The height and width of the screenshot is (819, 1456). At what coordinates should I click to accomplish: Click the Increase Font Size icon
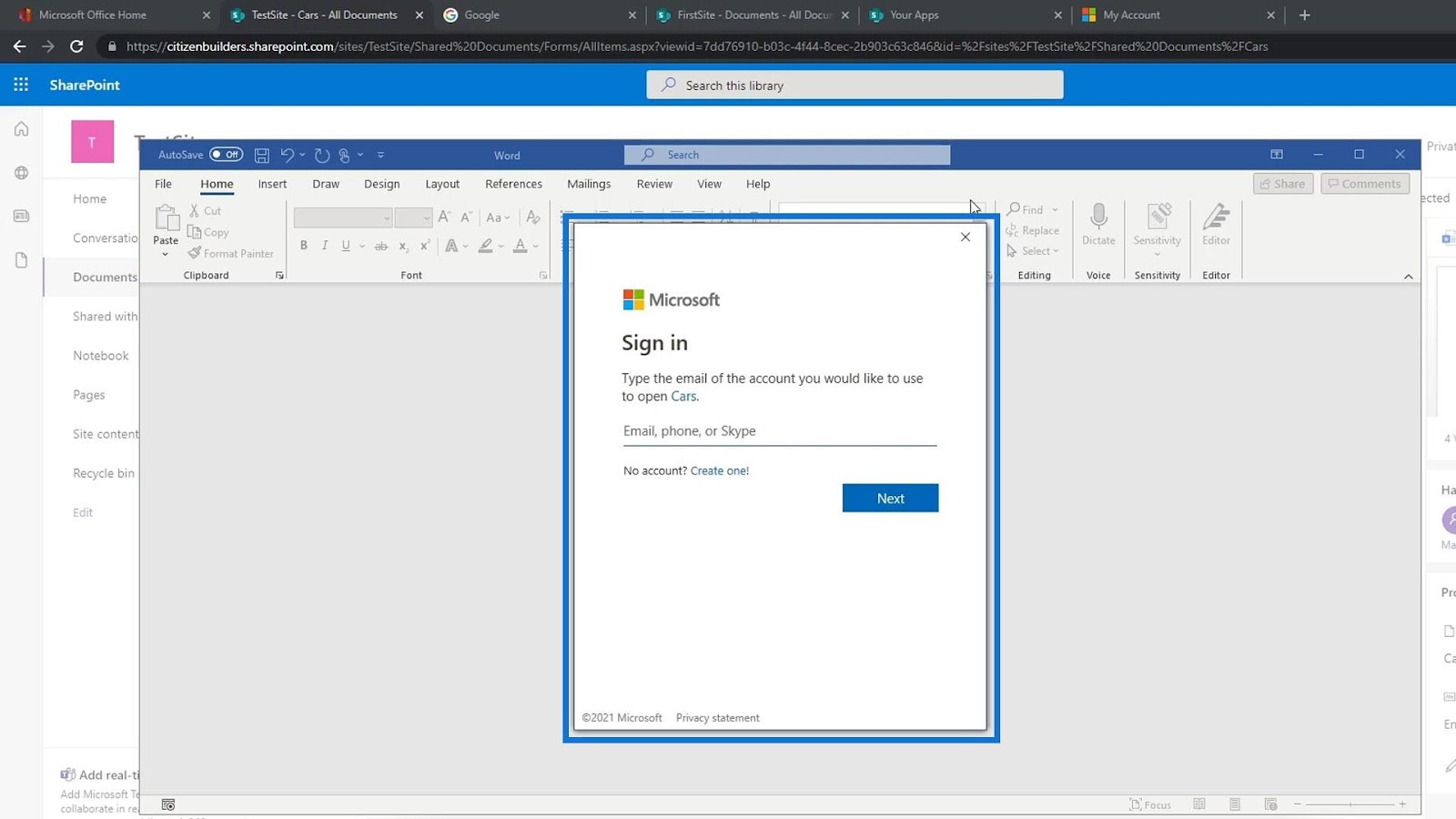tap(444, 217)
